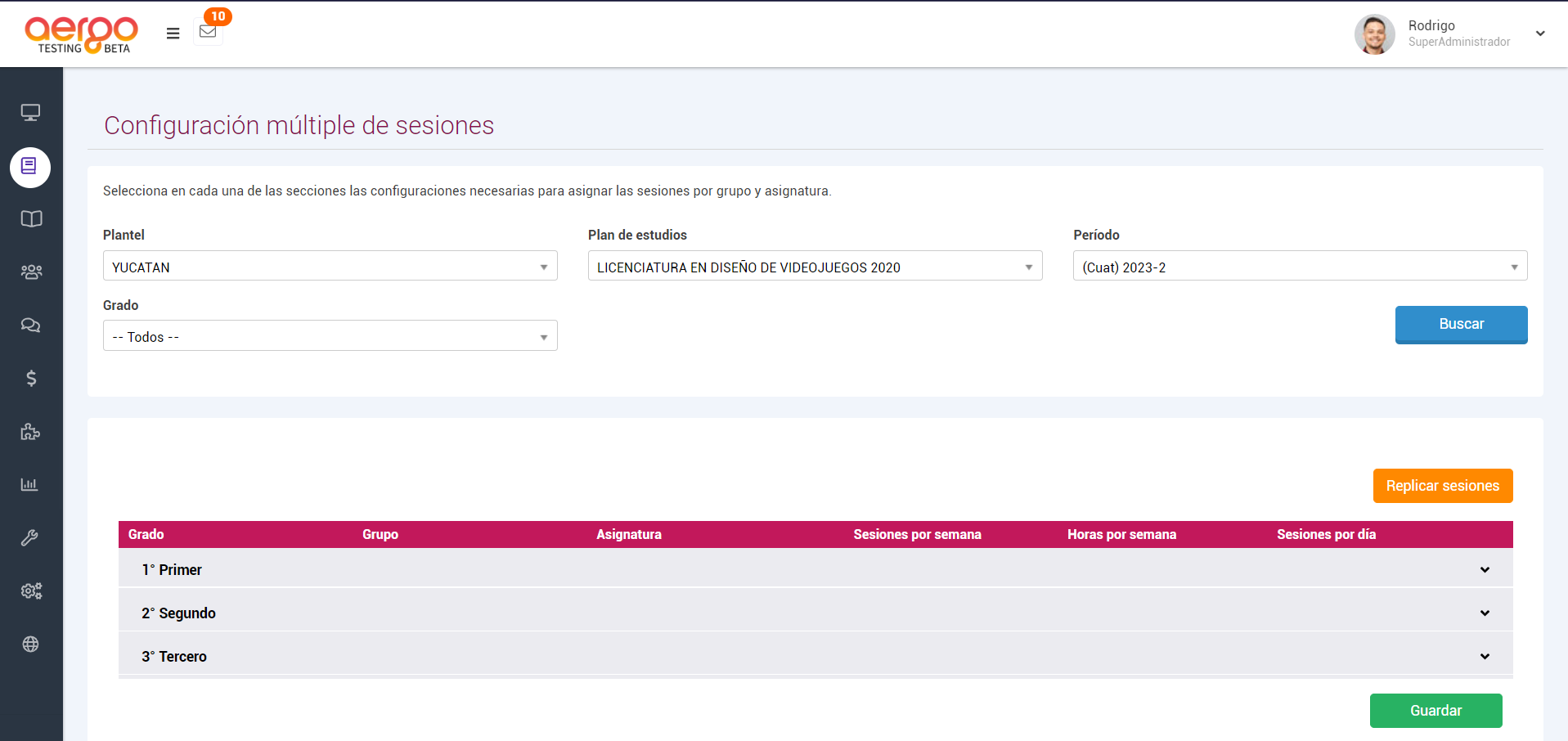Click the Buscar button
The width and height of the screenshot is (1568, 741).
1461,324
